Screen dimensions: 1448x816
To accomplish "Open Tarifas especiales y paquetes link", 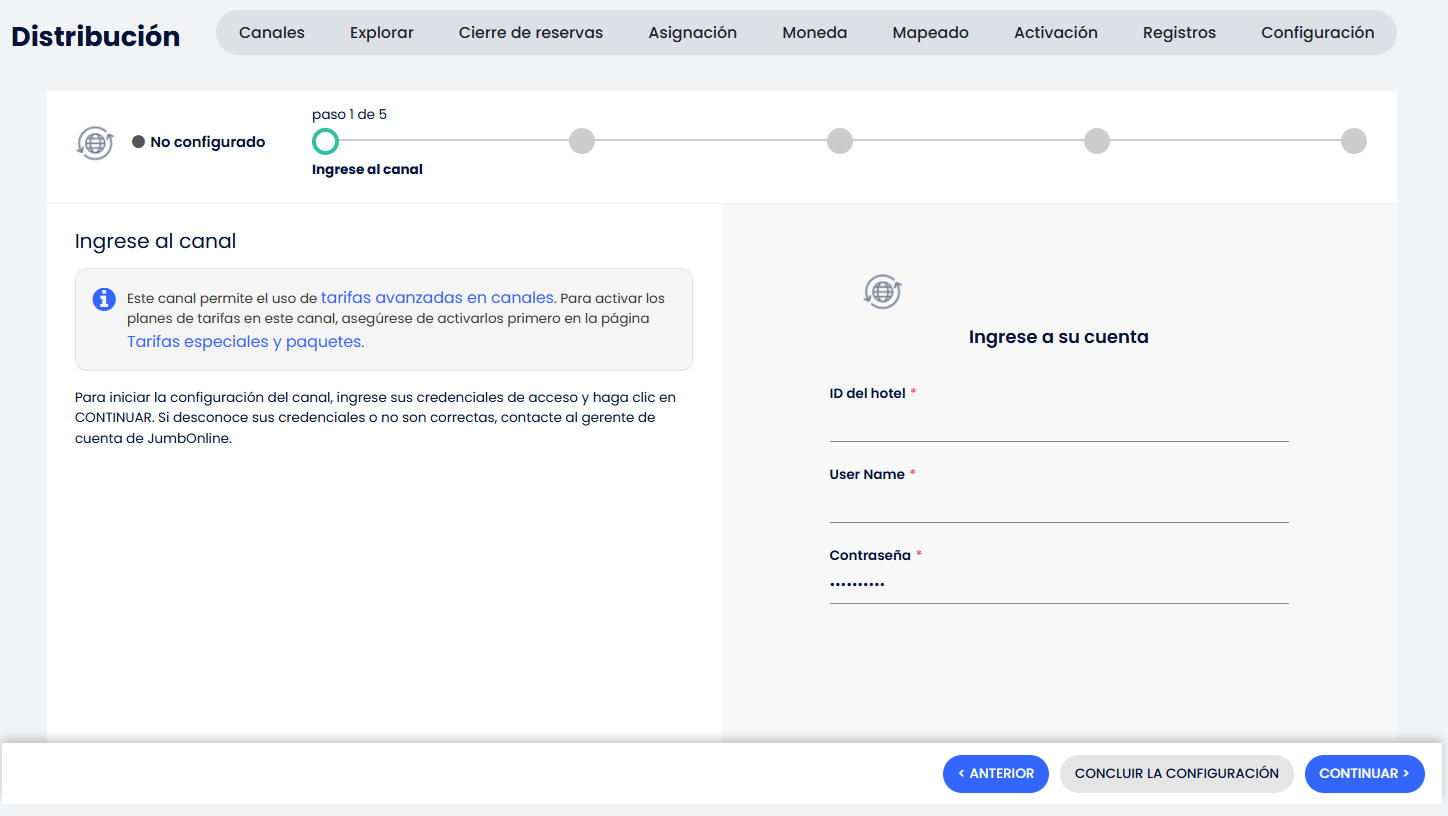I will tap(244, 342).
